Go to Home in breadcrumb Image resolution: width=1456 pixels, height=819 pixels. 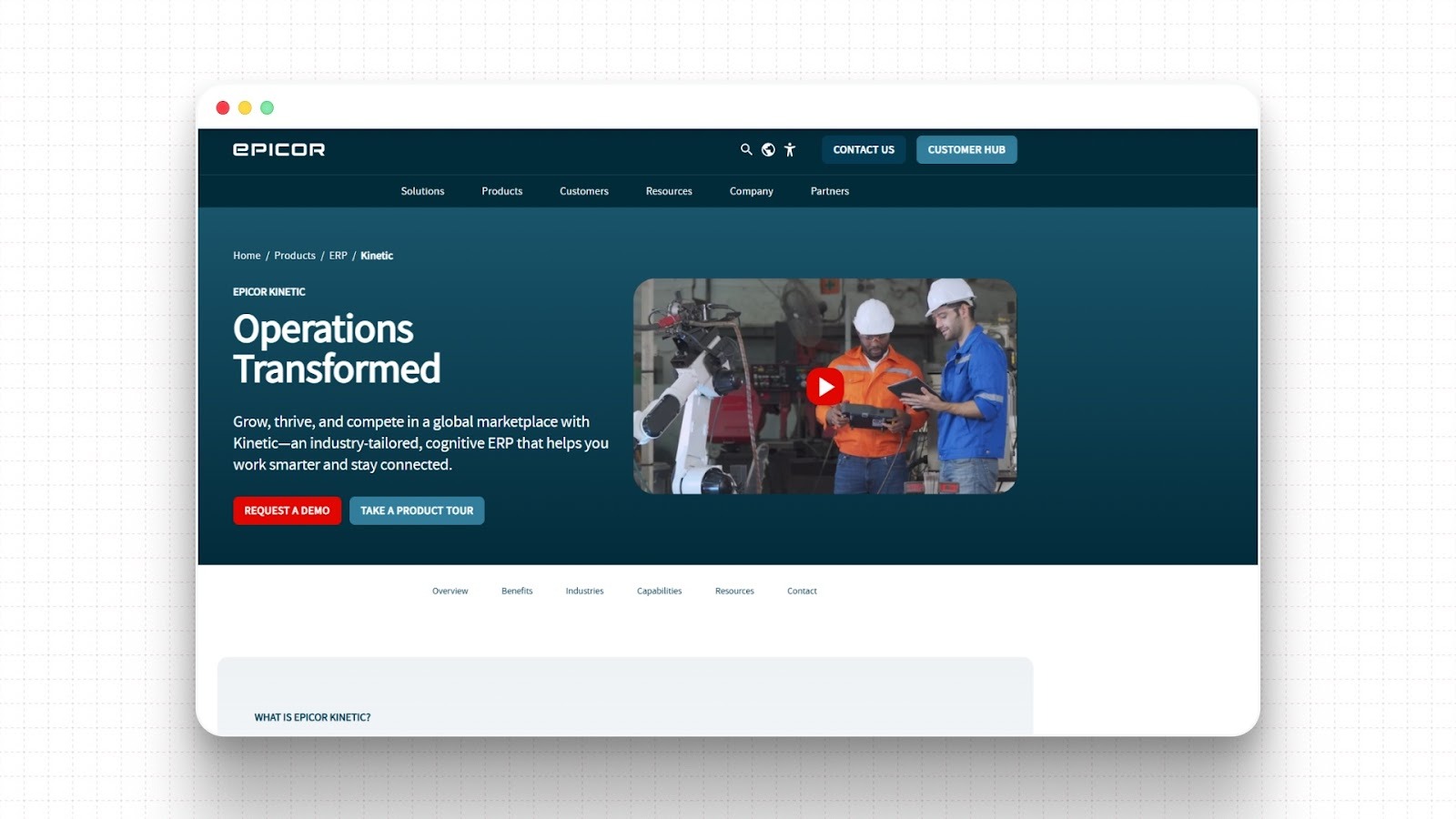tap(247, 256)
